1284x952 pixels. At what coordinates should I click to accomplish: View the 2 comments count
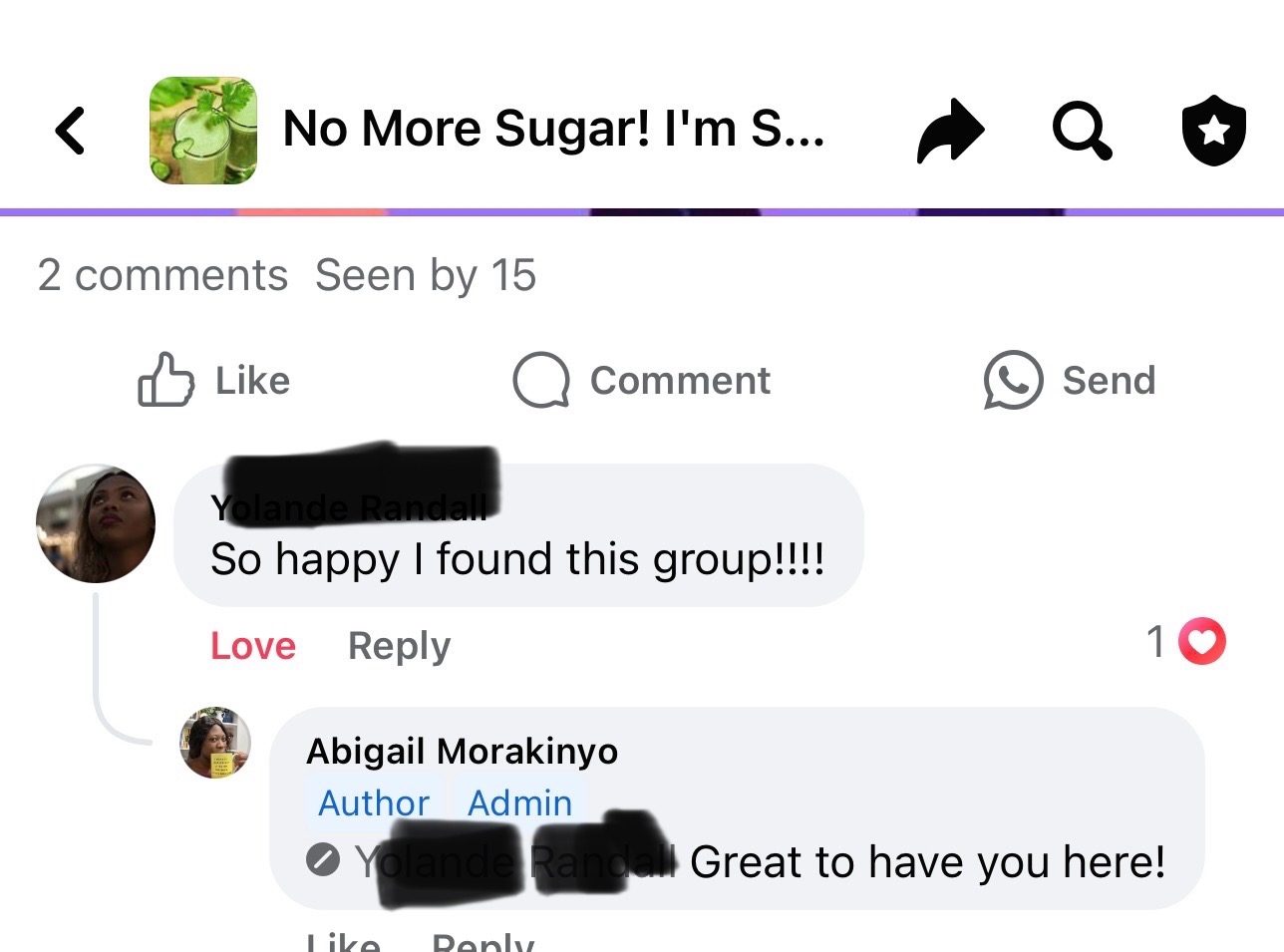coord(162,275)
